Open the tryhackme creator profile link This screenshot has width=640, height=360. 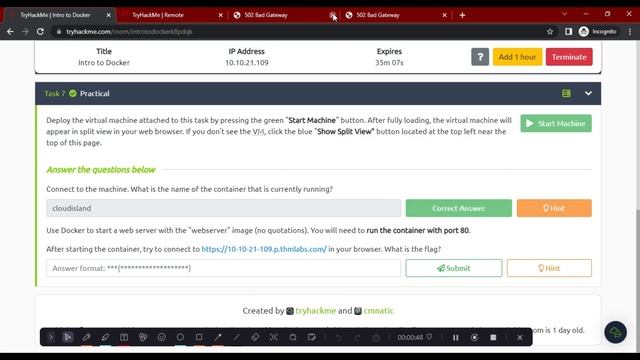(316, 311)
